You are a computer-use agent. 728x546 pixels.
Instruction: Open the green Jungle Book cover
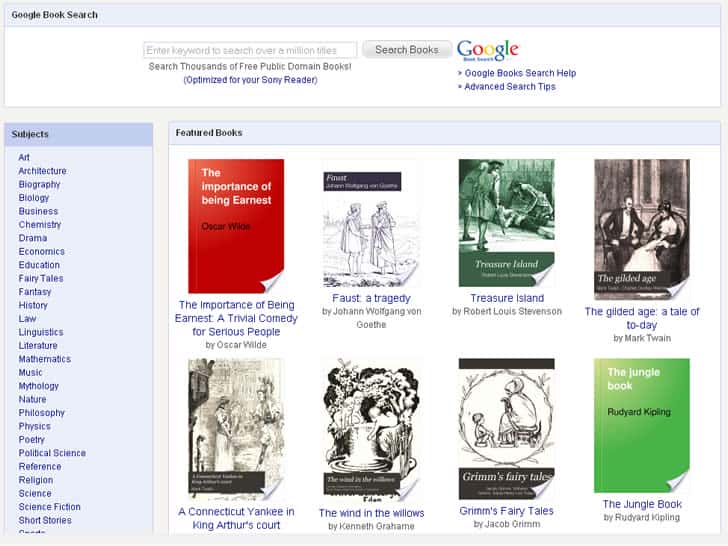click(641, 427)
